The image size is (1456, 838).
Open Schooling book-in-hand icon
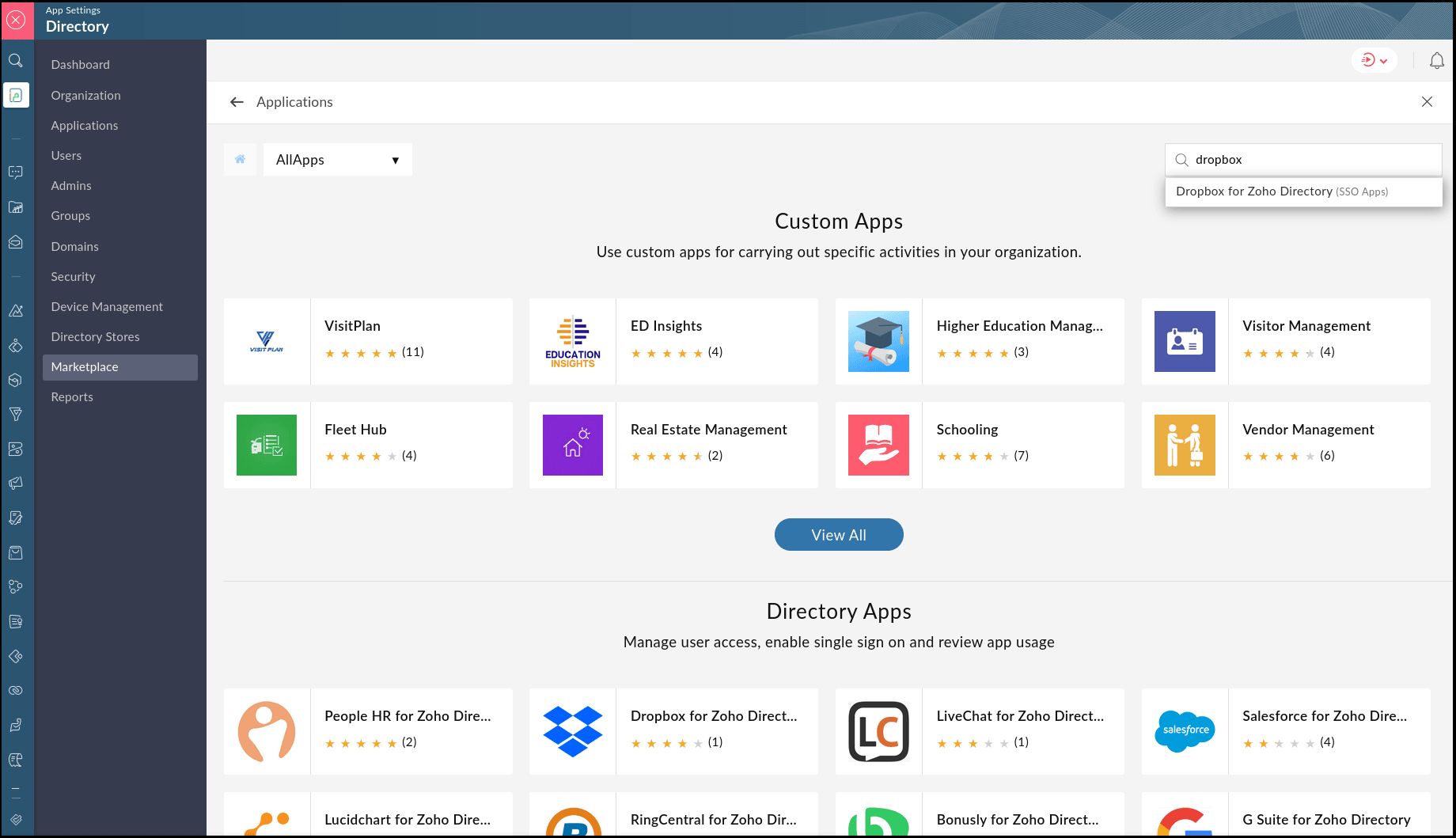coord(878,446)
